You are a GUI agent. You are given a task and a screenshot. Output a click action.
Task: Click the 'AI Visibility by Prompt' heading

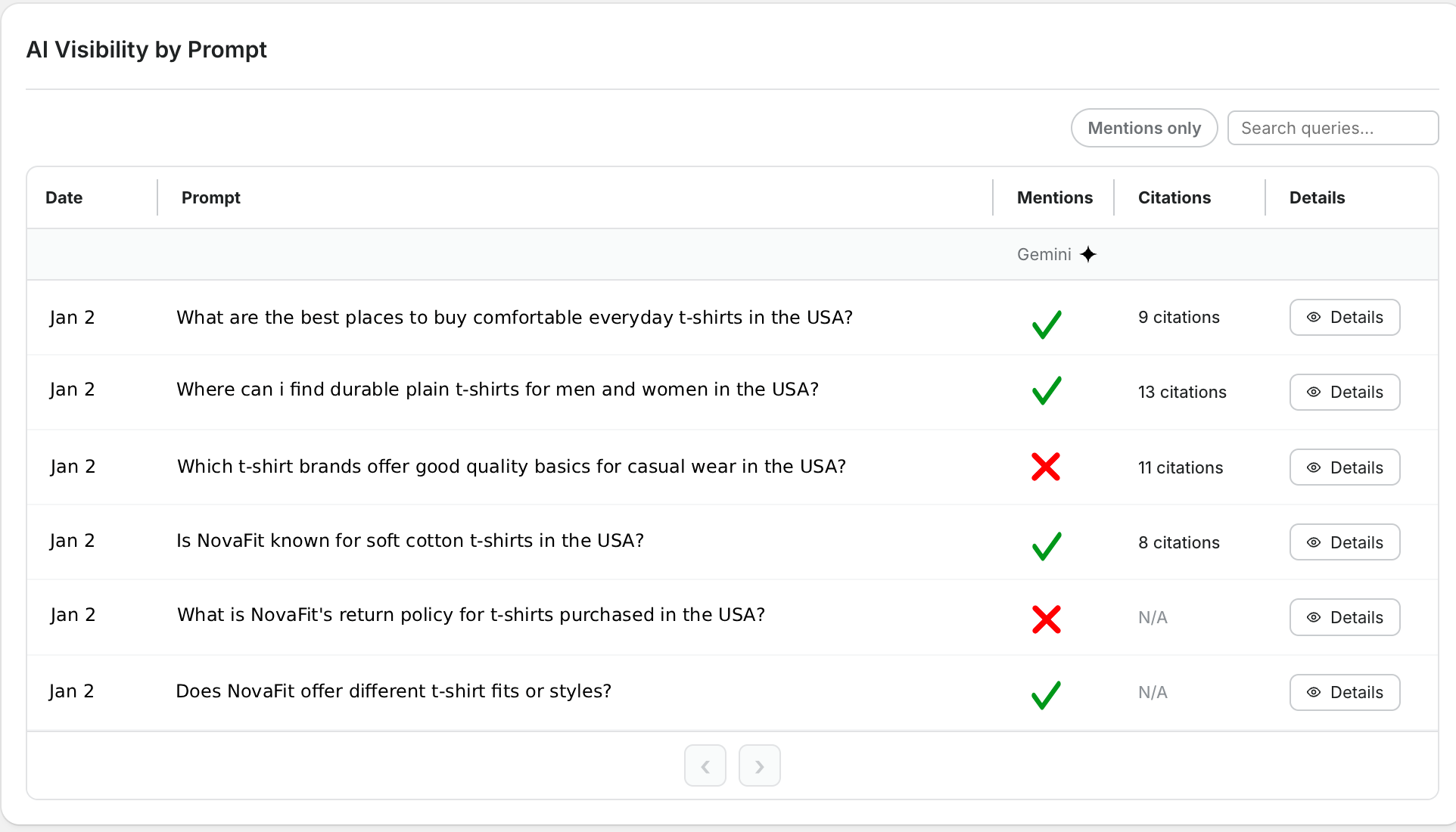(147, 50)
